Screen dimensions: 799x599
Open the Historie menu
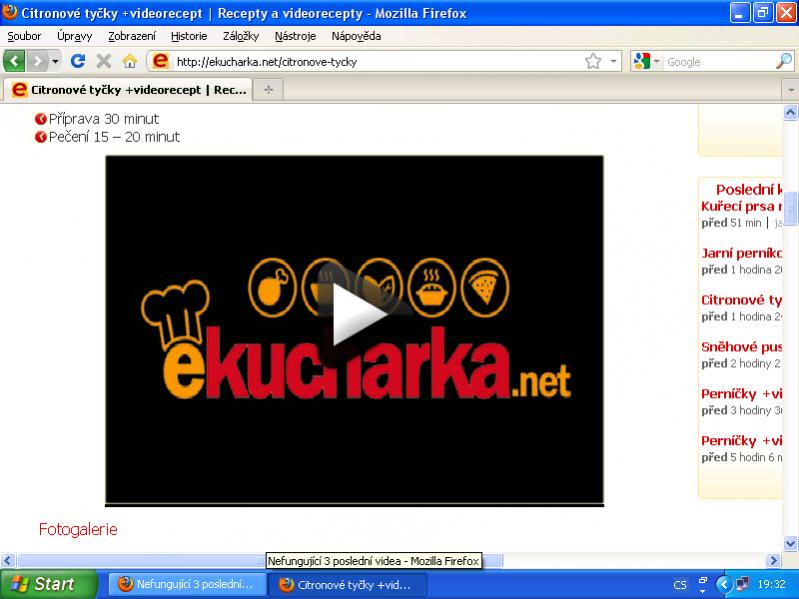[x=189, y=36]
